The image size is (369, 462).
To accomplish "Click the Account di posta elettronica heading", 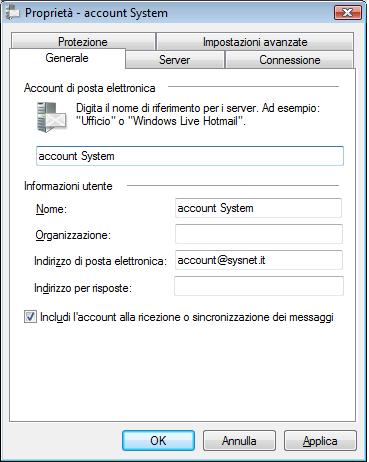I will pos(90,88).
